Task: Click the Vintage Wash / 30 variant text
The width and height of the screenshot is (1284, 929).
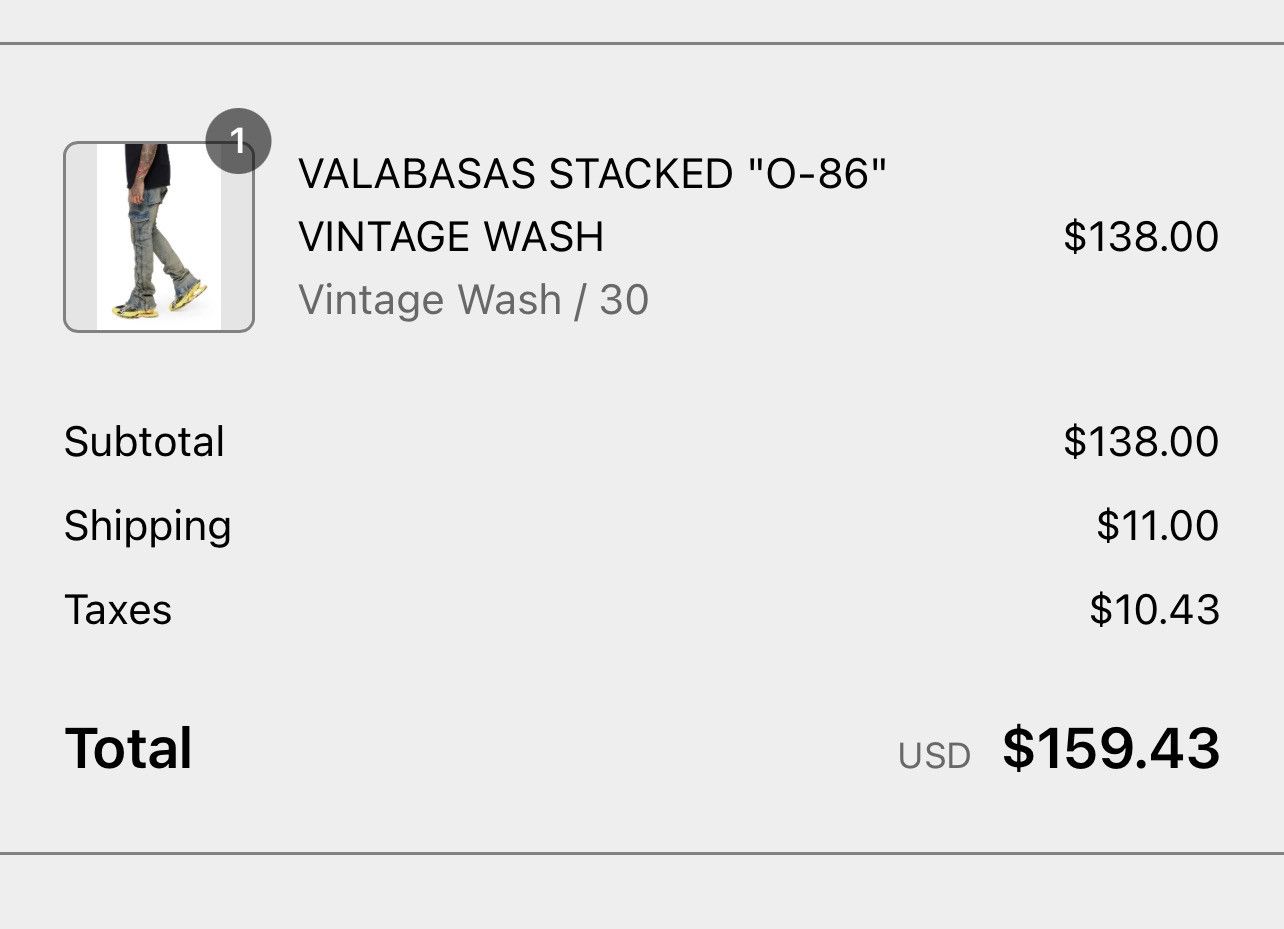Action: (x=472, y=299)
